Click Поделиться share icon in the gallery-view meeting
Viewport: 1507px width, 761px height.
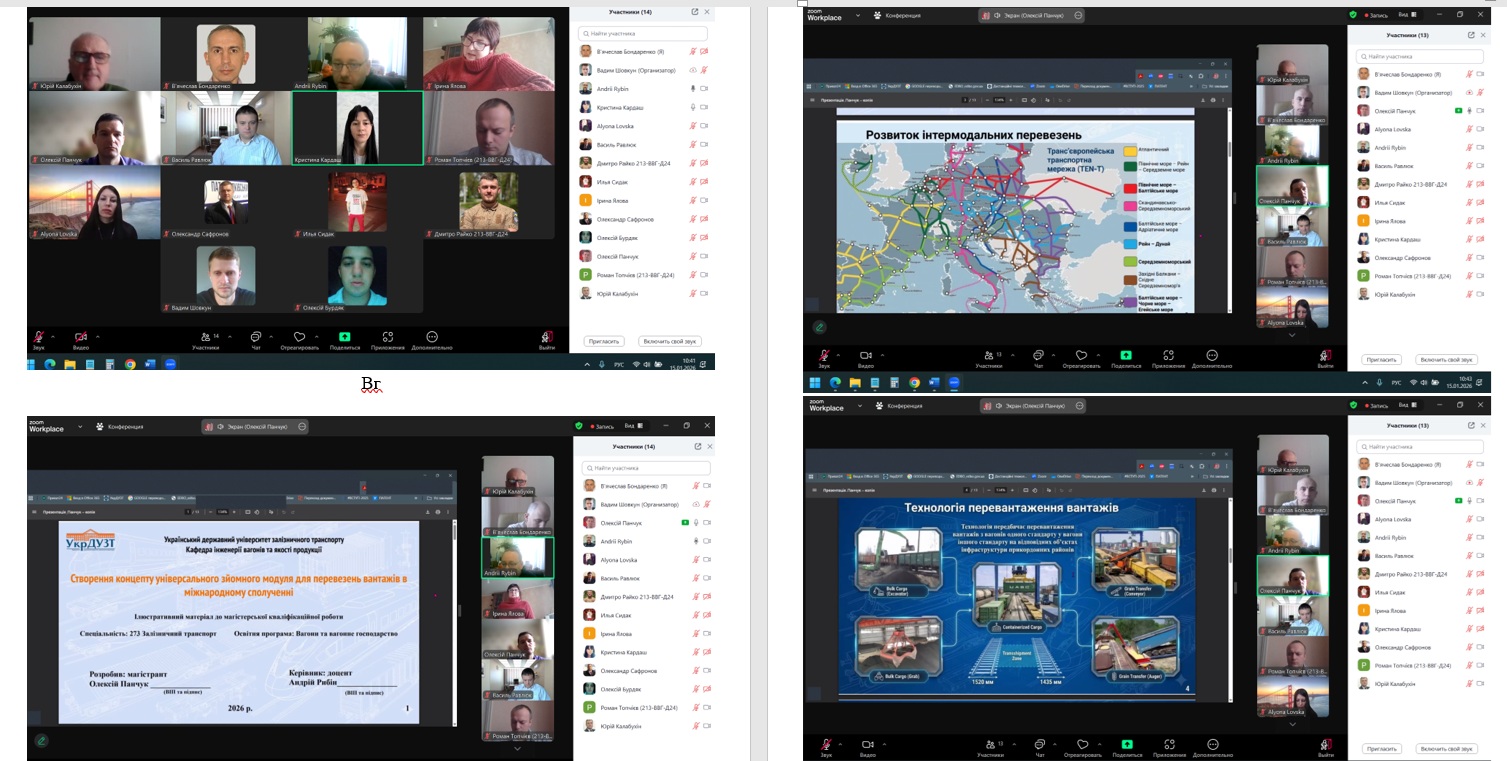point(344,337)
